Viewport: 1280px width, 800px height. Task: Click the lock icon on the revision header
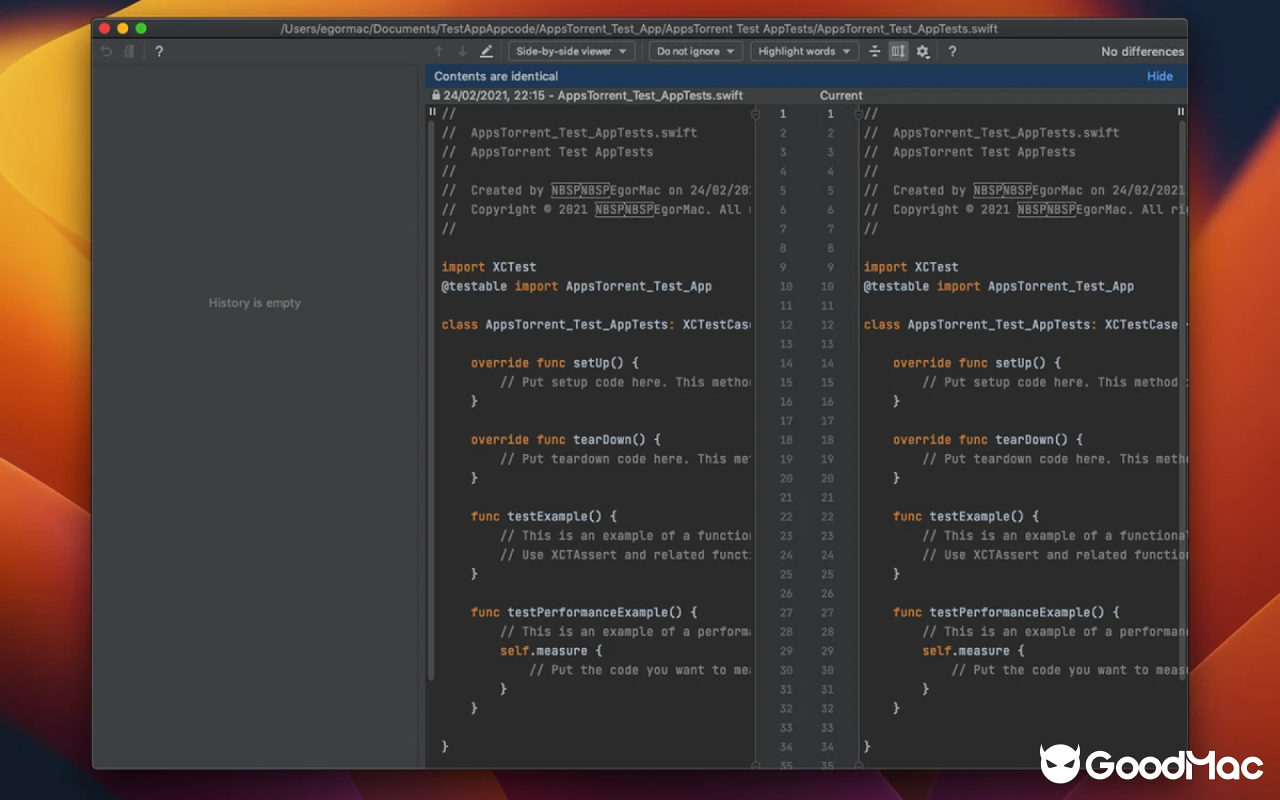click(434, 95)
